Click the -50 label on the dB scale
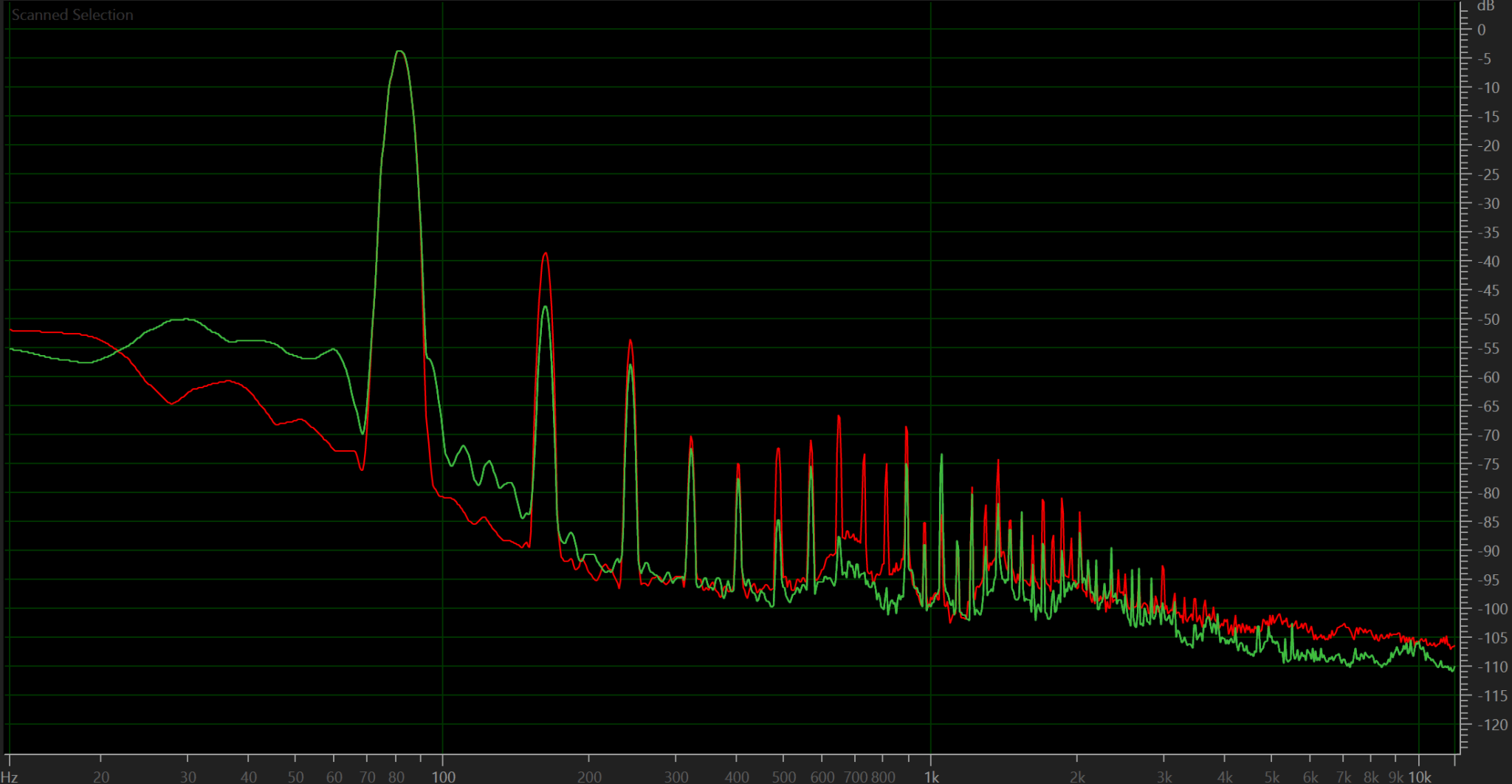This screenshot has width=1512, height=784. click(1488, 320)
